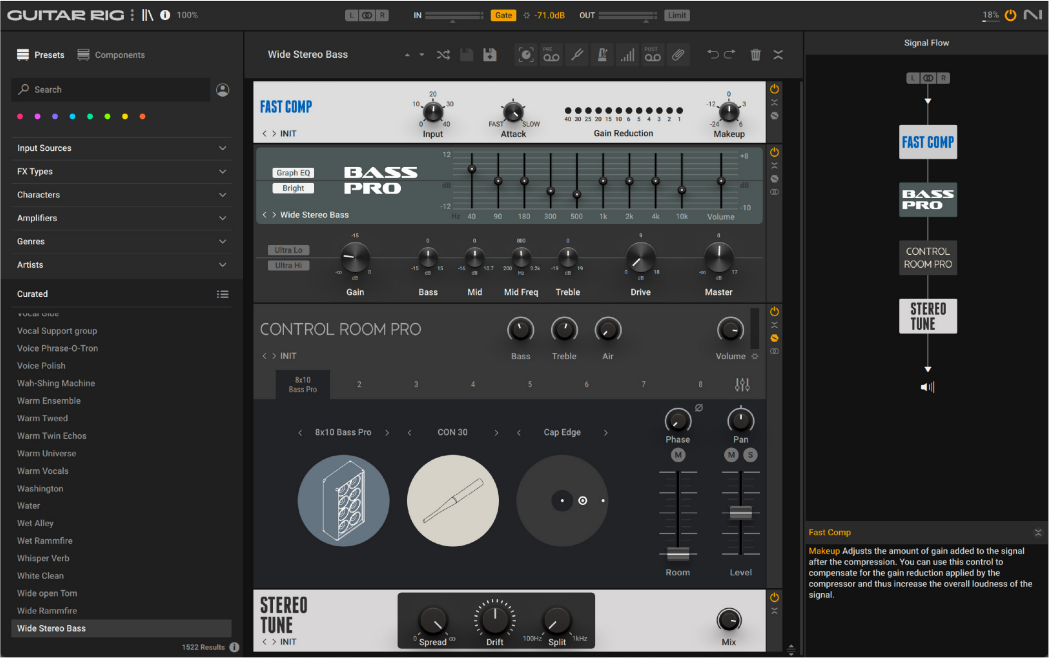This screenshot has height=658, width=1049.
Task: Open the metronome tool
Action: (x=602, y=55)
